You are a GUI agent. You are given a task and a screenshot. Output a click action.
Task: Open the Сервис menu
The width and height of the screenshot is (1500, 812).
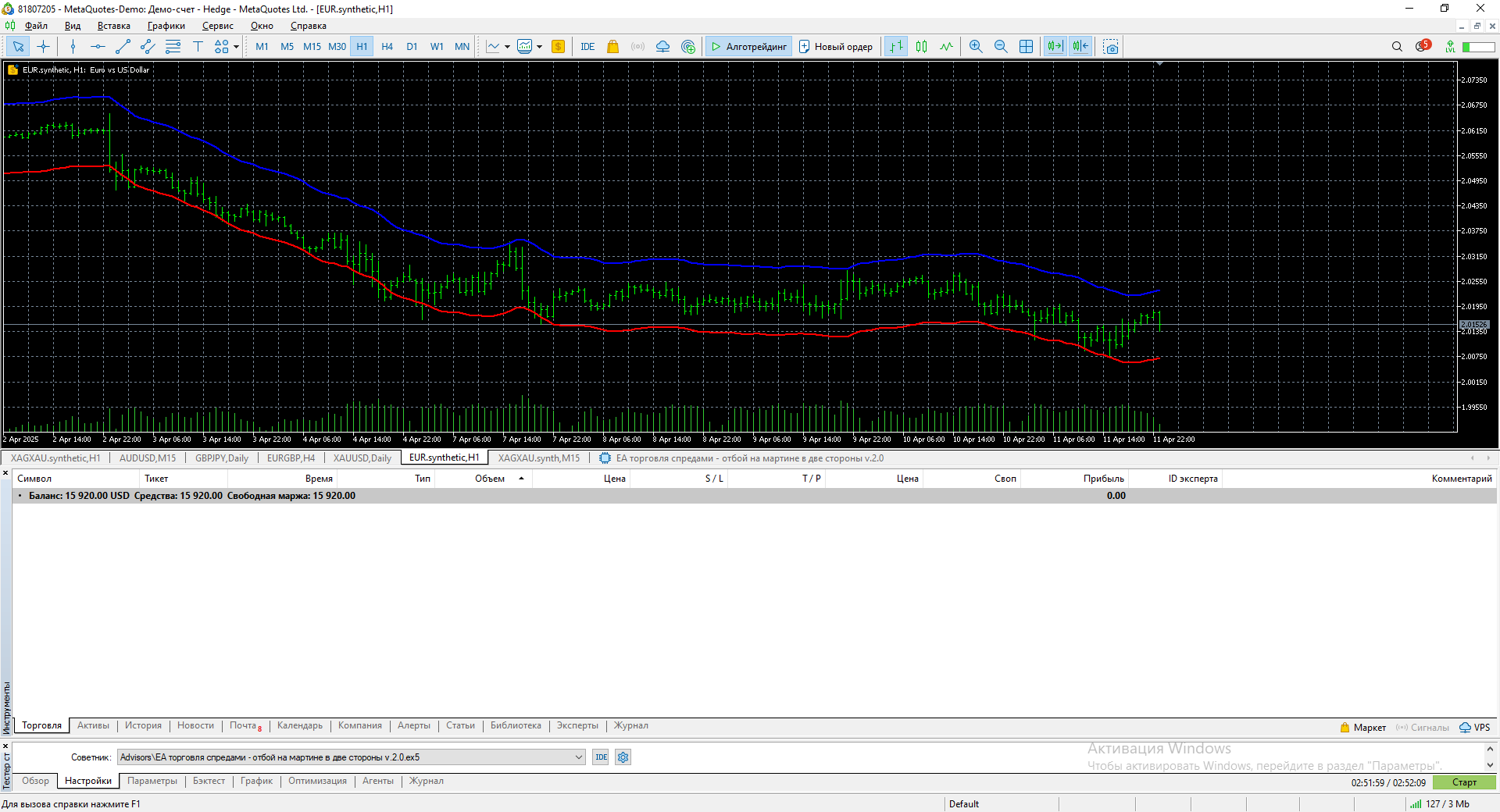click(x=217, y=26)
